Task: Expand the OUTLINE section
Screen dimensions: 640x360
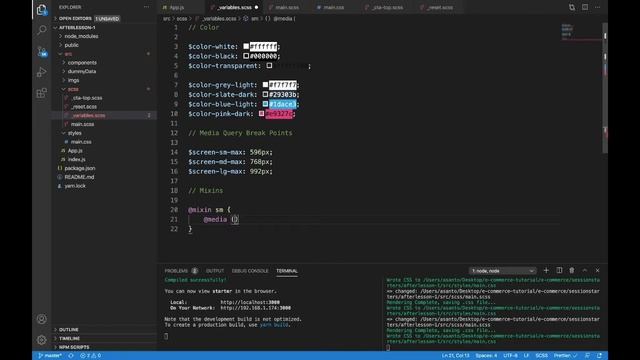Action: tap(69, 329)
